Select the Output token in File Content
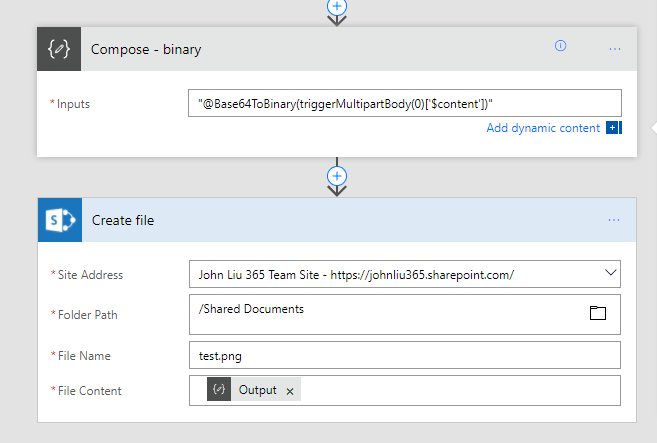The height and width of the screenshot is (443, 657). click(x=257, y=390)
